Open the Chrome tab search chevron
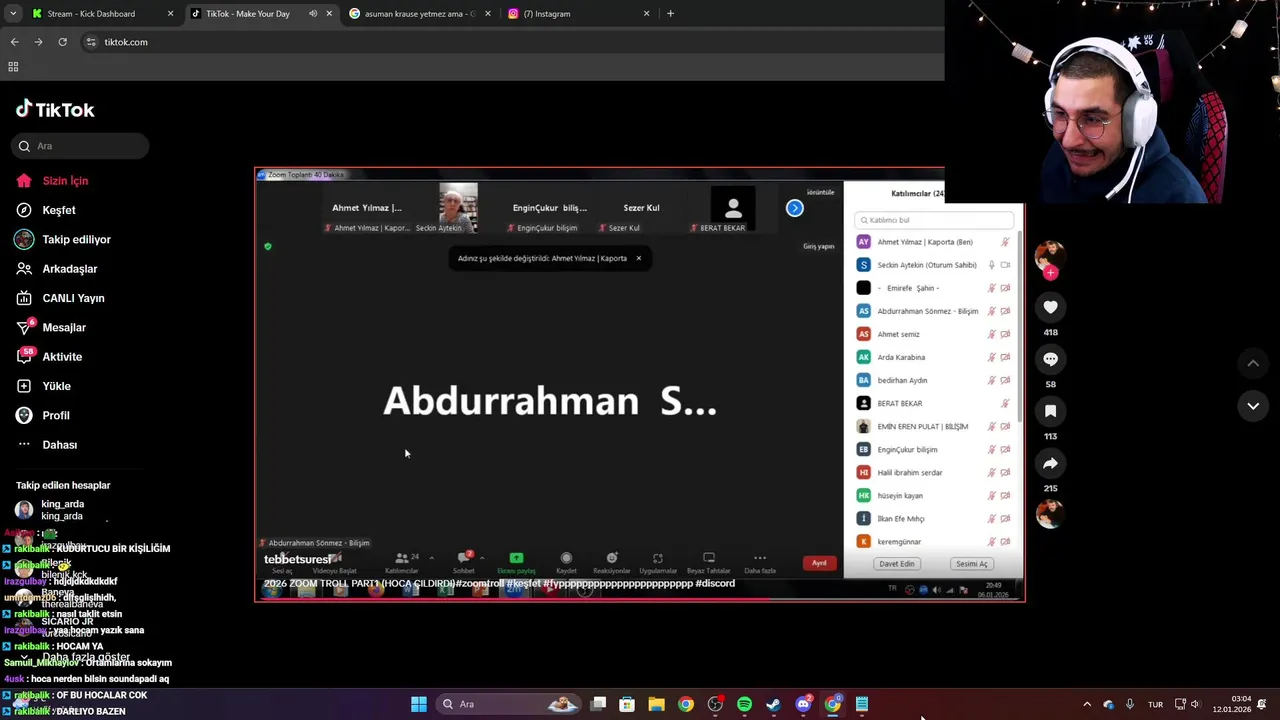The image size is (1280, 720). tap(13, 14)
